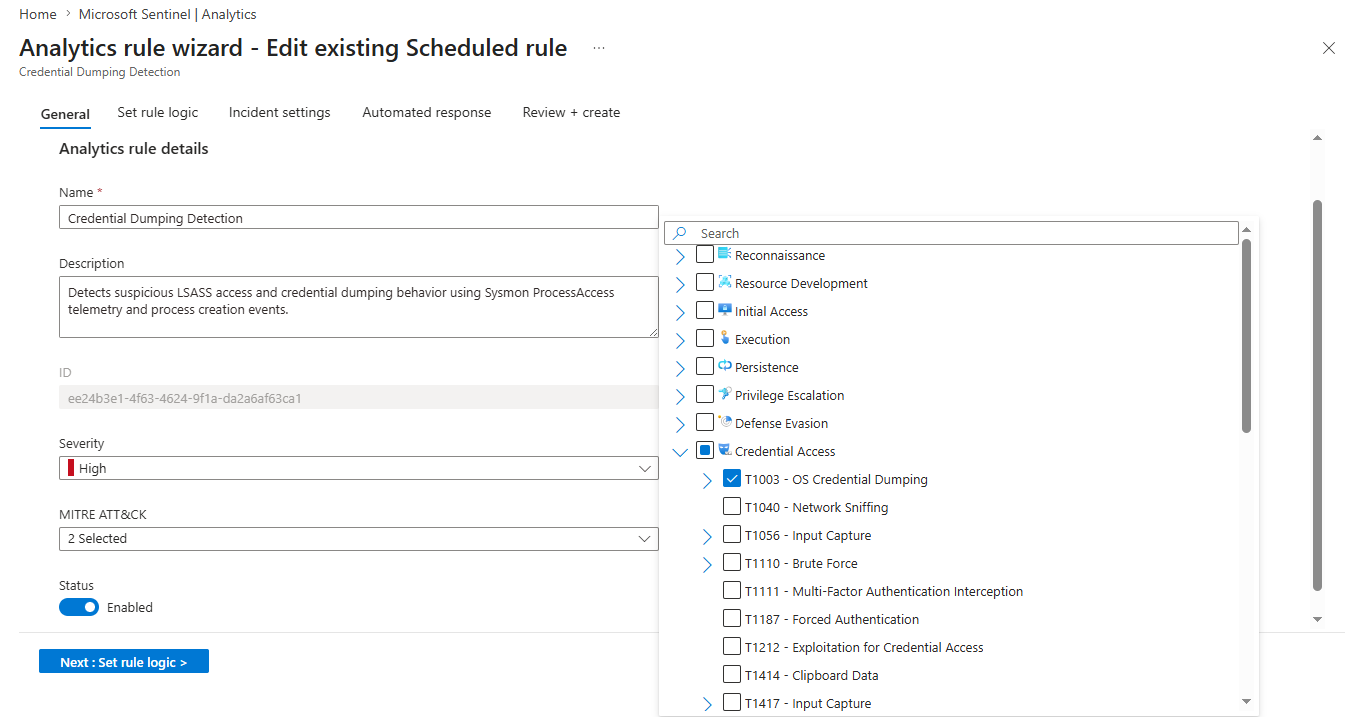Check T1040 - Network Sniffing checkbox
Screen dimensions: 1365x717
click(x=732, y=507)
